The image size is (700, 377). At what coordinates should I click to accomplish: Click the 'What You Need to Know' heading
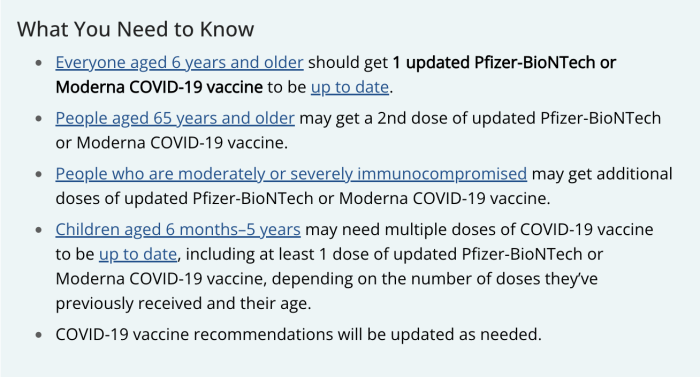(x=136, y=29)
